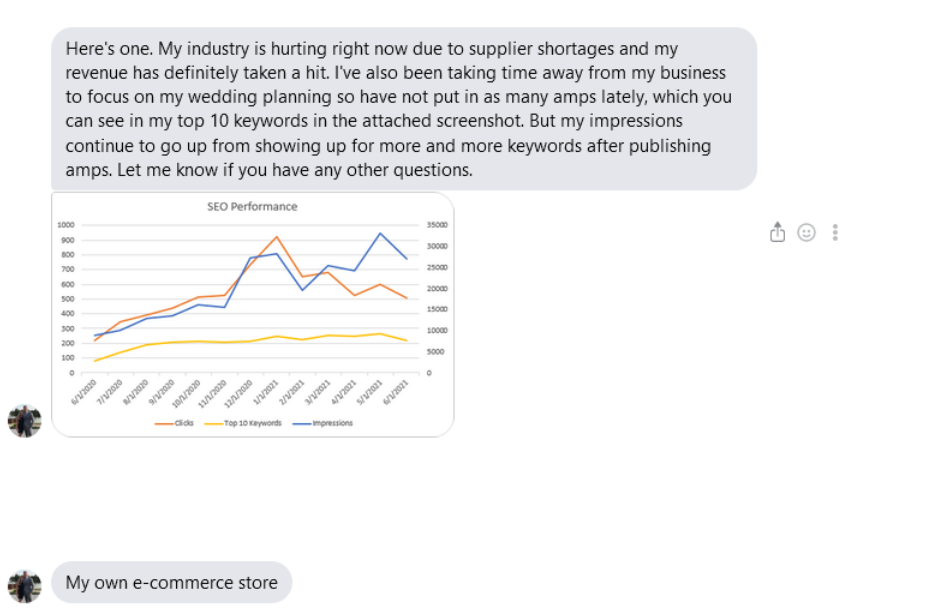Open the three-dot more options menu
929x615 pixels.
tap(835, 232)
